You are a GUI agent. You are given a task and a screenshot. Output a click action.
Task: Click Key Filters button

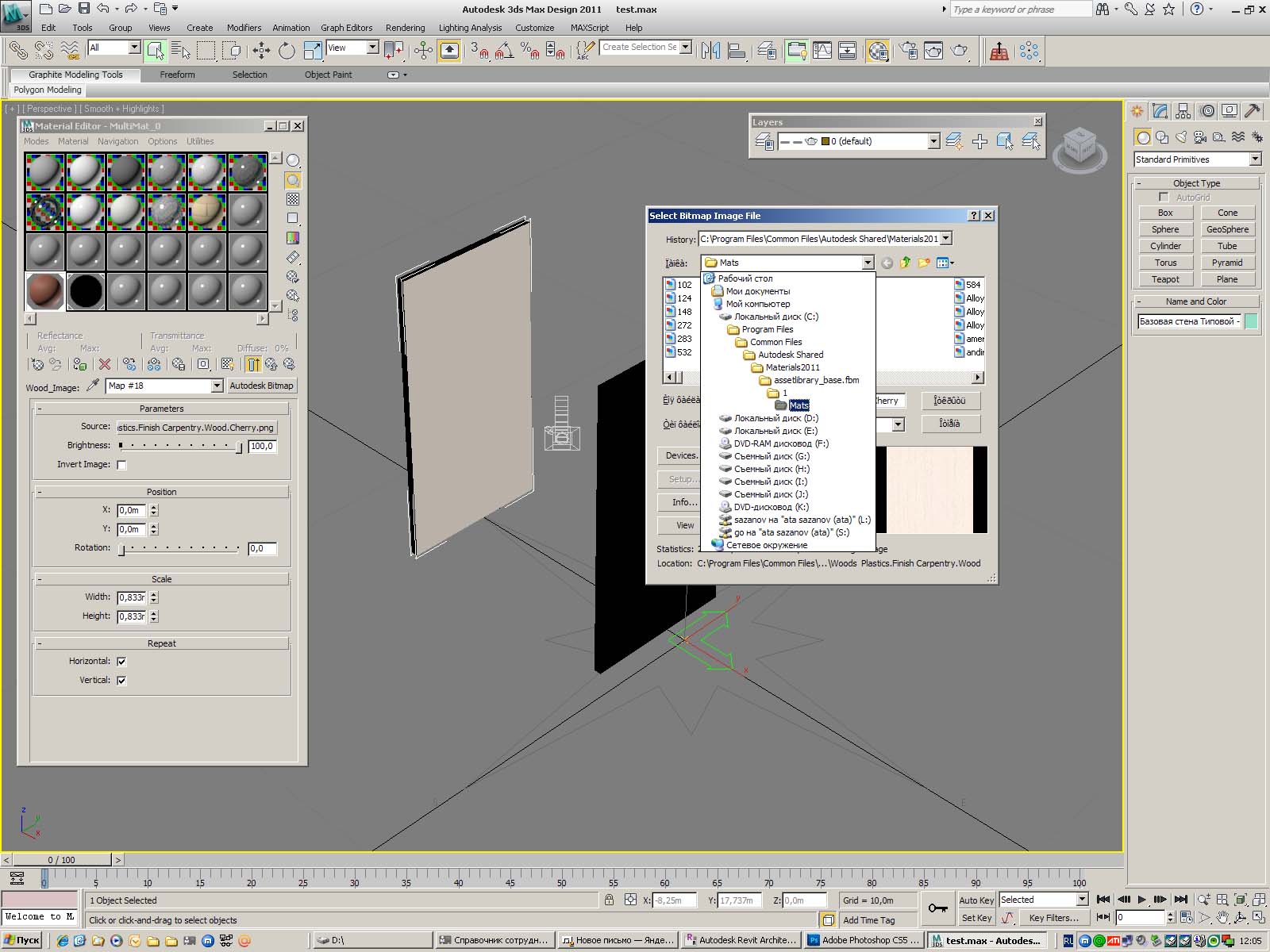pyautogui.click(x=1053, y=918)
